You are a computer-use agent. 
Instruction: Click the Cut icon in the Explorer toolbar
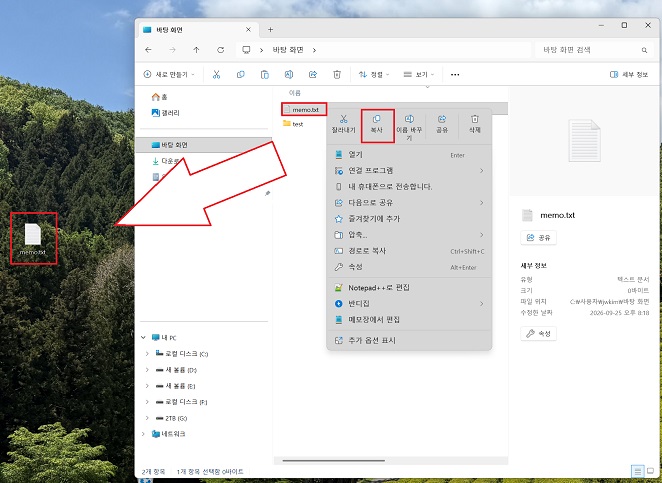[216, 75]
